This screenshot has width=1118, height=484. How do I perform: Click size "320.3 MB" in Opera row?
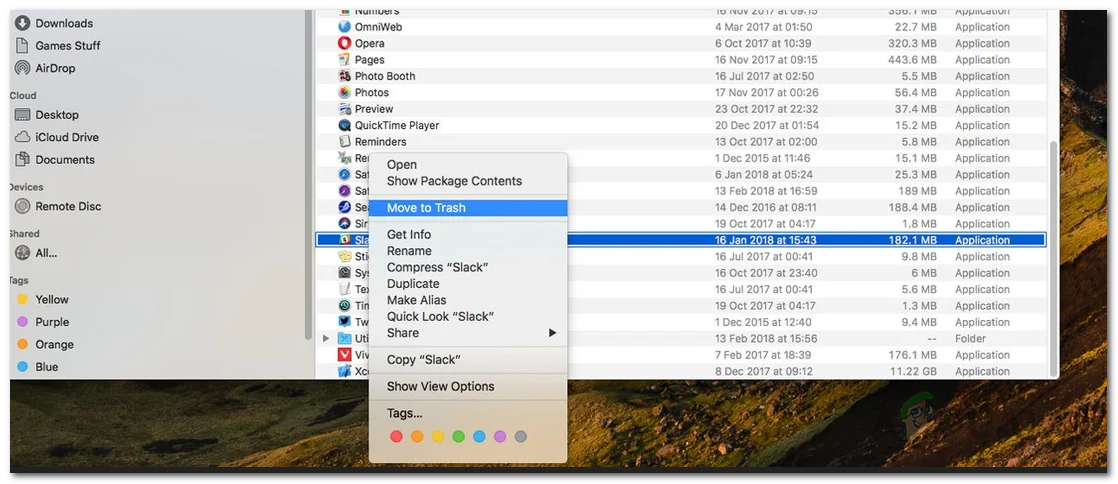(913, 43)
